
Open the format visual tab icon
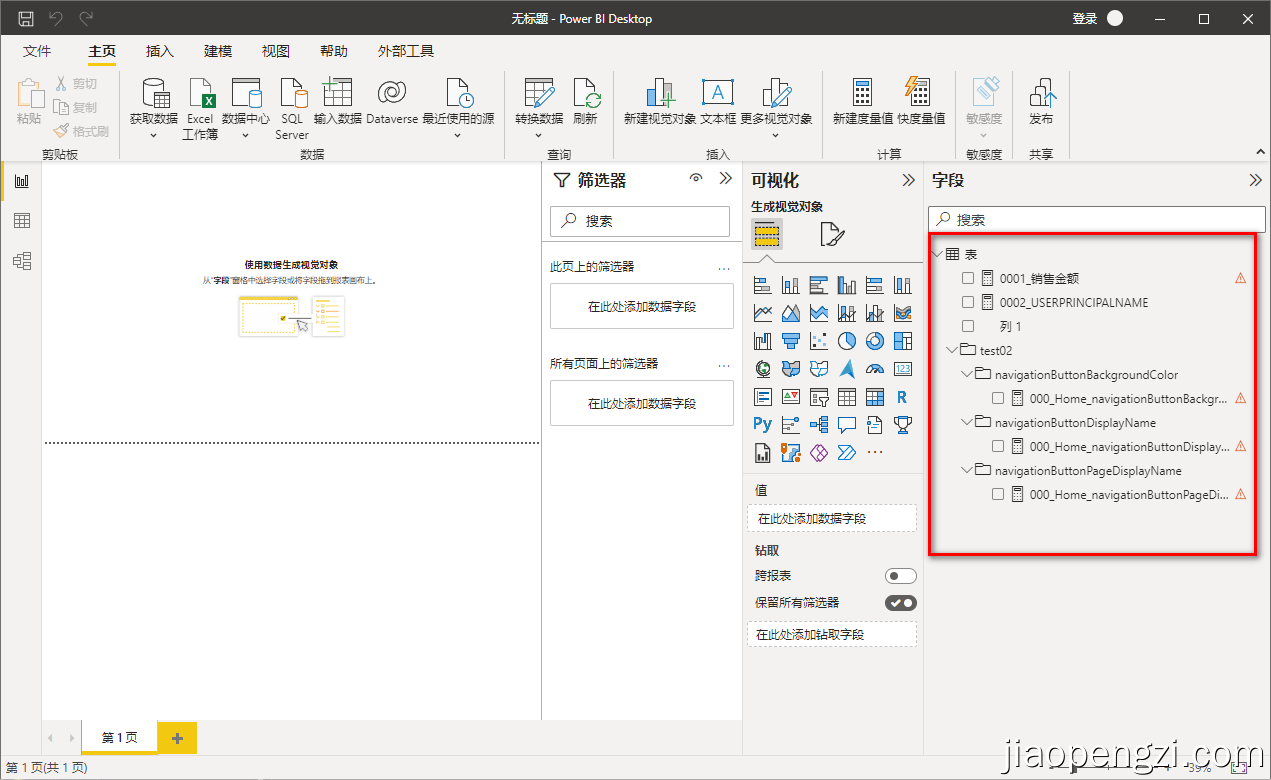[x=832, y=235]
